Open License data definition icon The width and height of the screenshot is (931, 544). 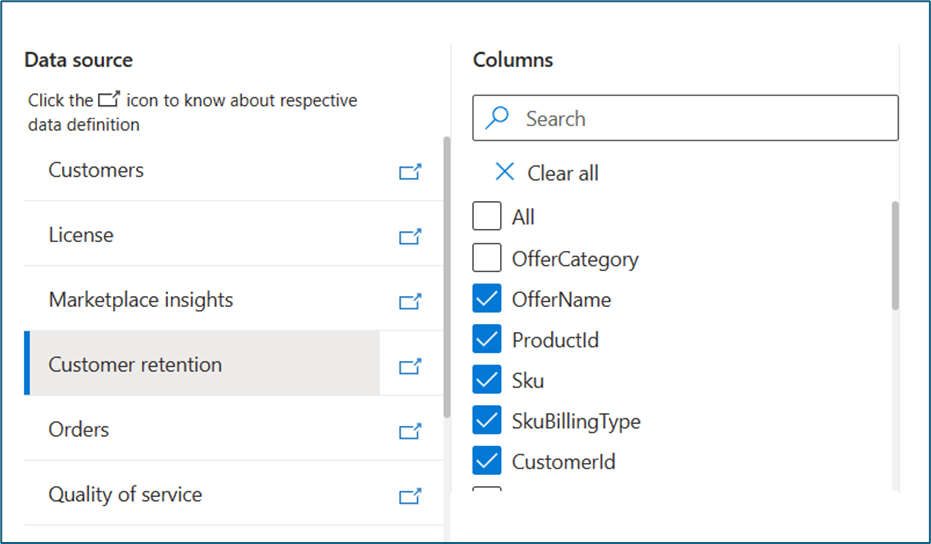(x=410, y=237)
